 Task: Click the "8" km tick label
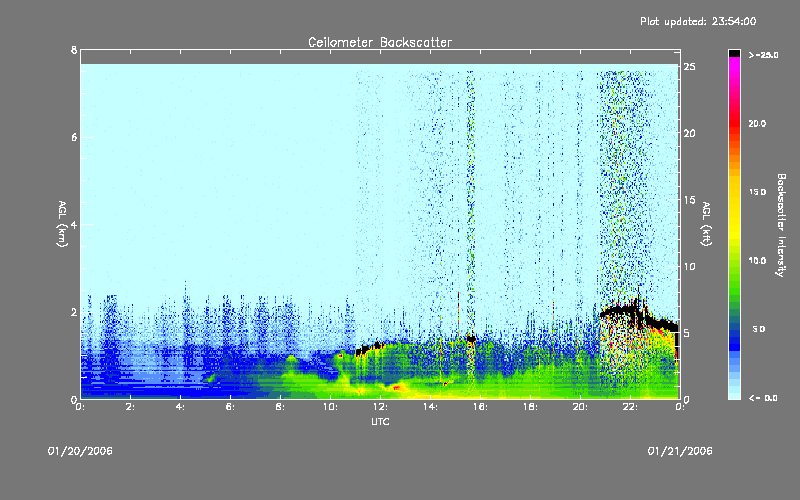74,50
